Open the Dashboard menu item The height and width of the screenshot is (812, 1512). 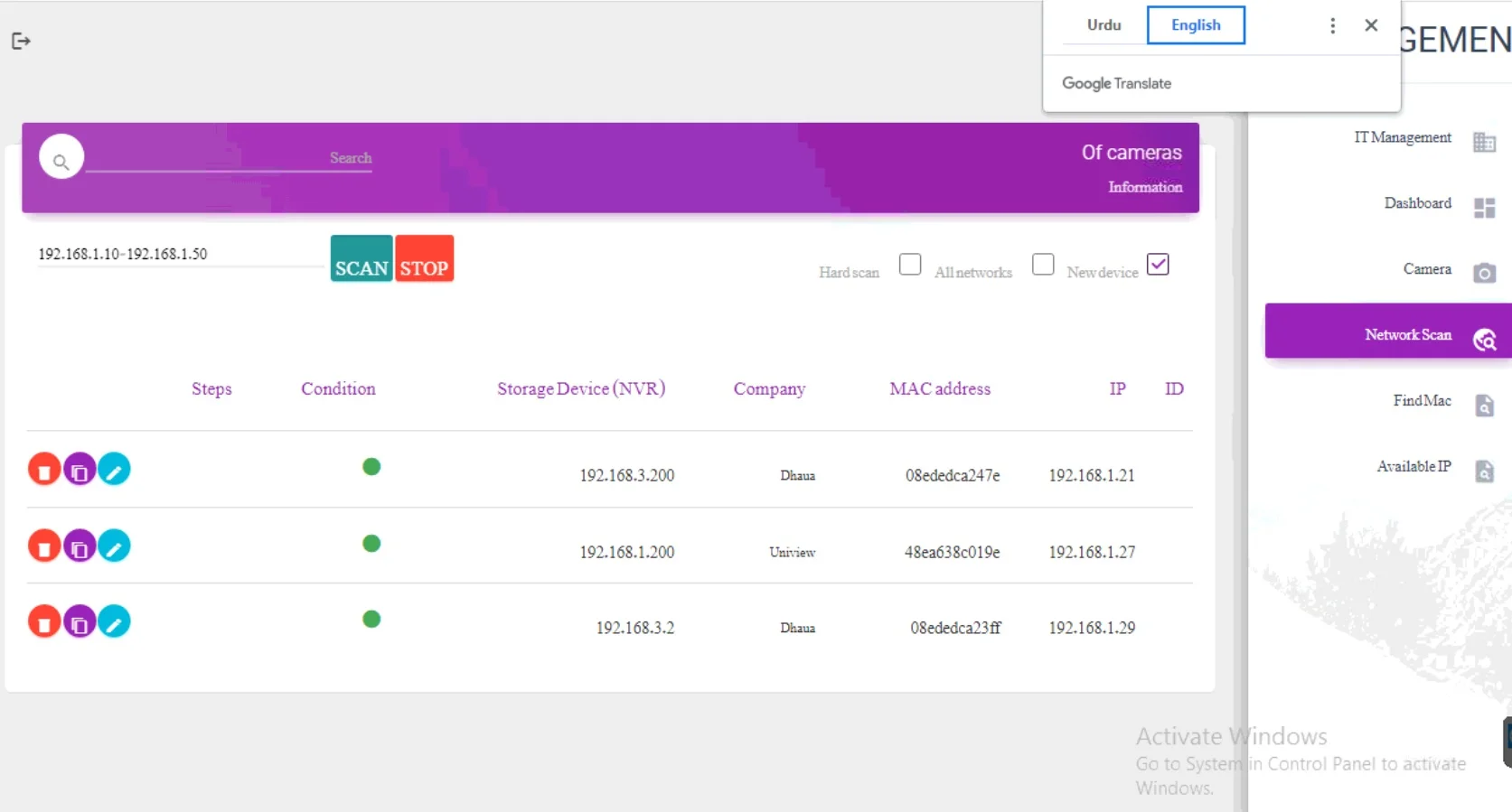pos(1417,204)
